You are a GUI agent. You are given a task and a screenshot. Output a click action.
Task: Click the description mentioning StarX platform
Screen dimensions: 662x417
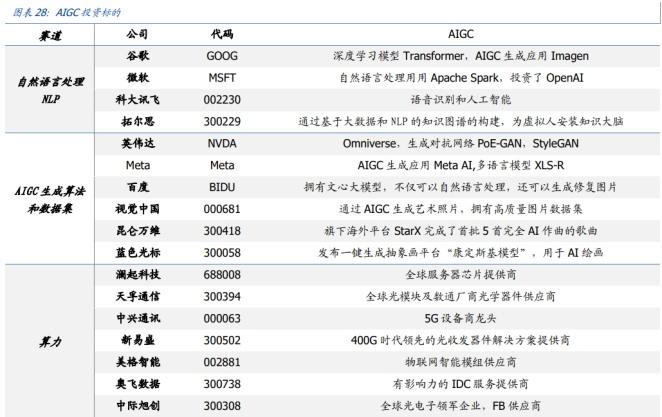(x=461, y=231)
